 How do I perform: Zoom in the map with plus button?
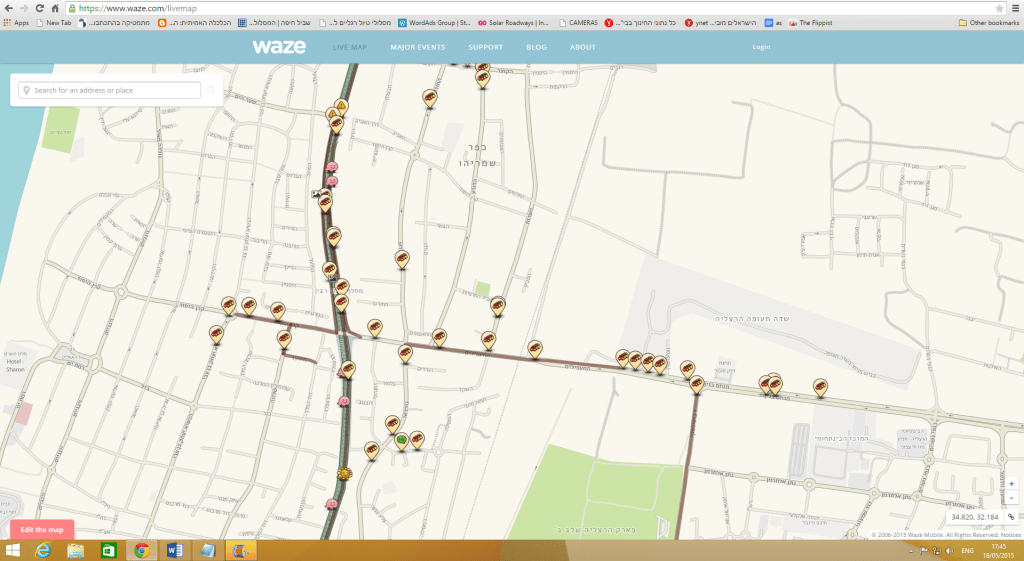pos(1011,484)
